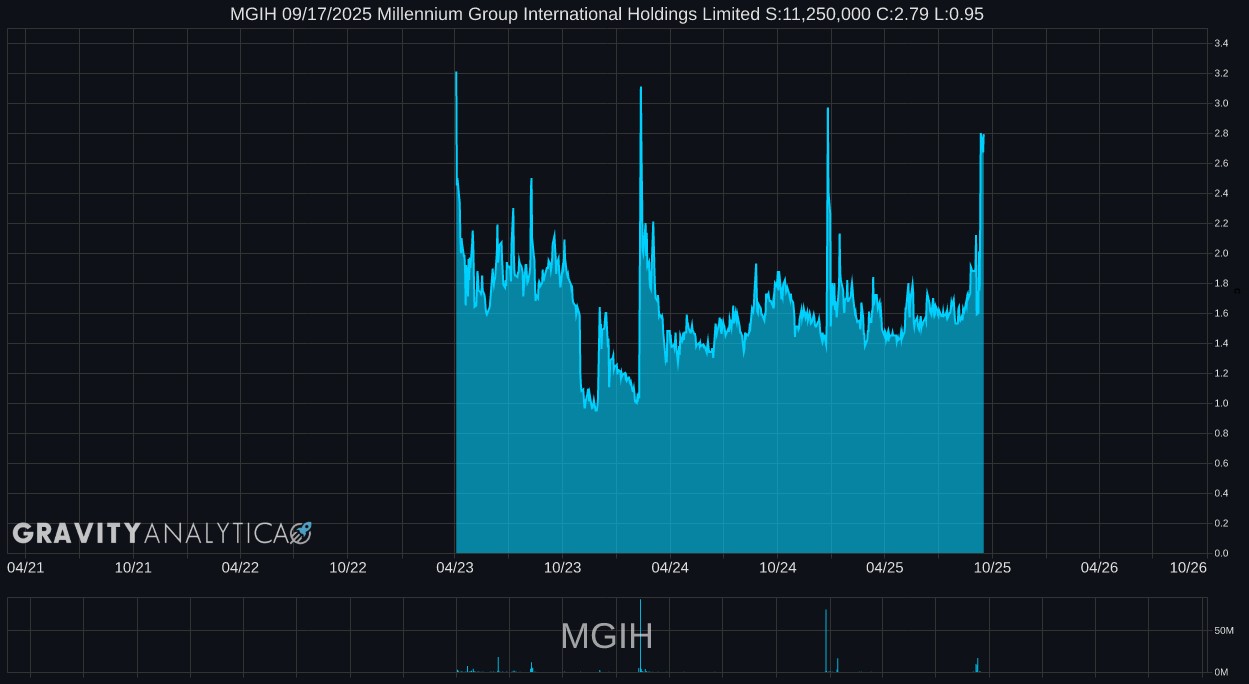Select the 10/21 date label on x-axis
This screenshot has height=684, width=1249.
[133, 567]
